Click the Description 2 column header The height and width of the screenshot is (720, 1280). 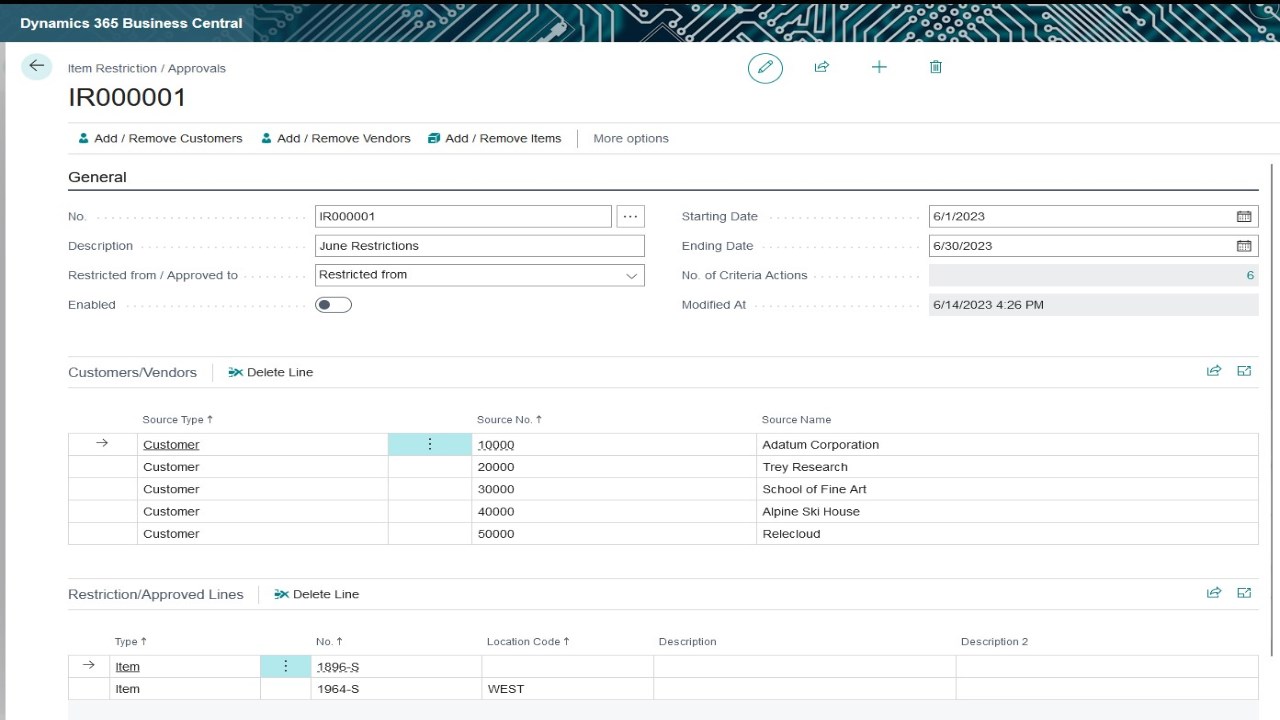994,642
